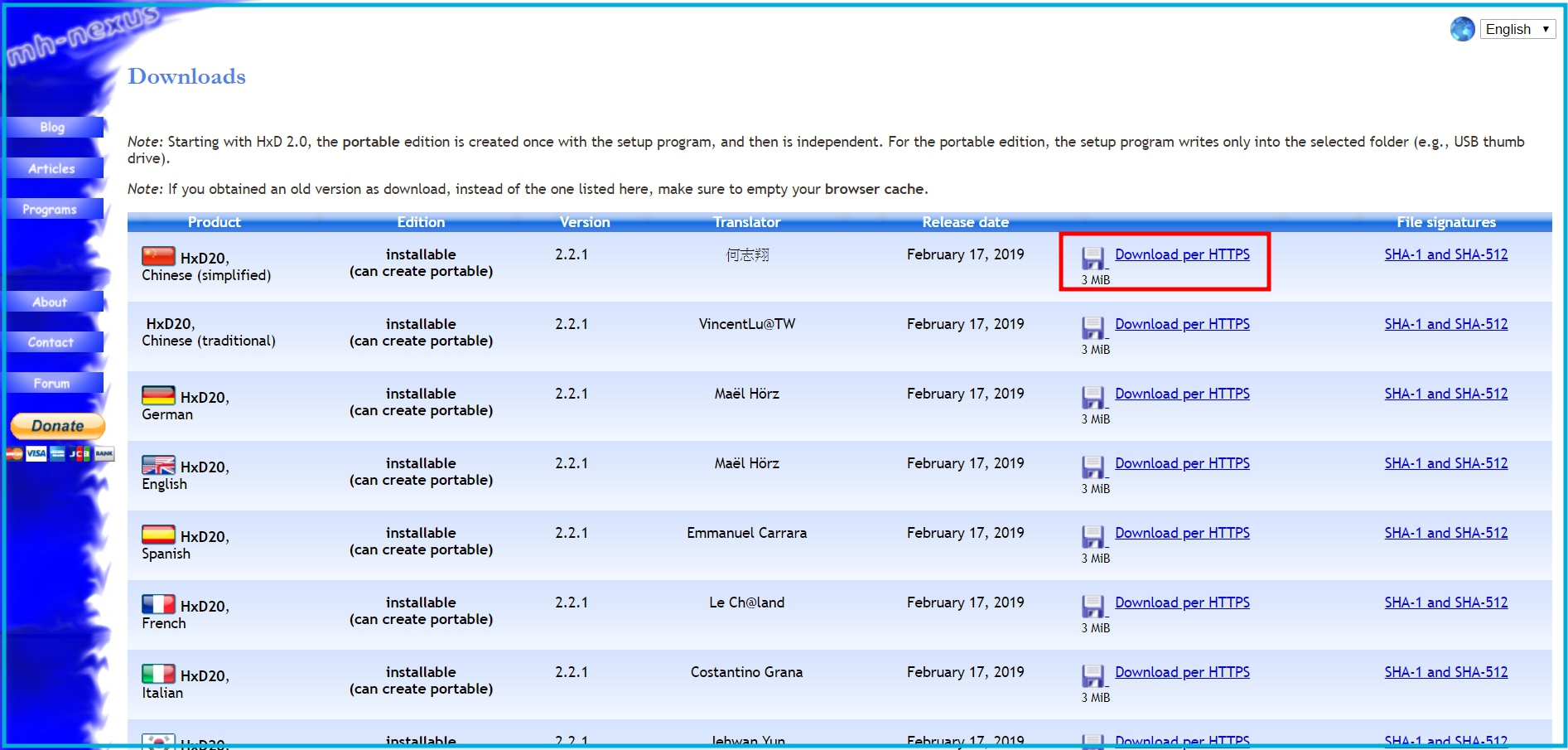Click the Version column header
The width and height of the screenshot is (1568, 750).
(x=585, y=222)
